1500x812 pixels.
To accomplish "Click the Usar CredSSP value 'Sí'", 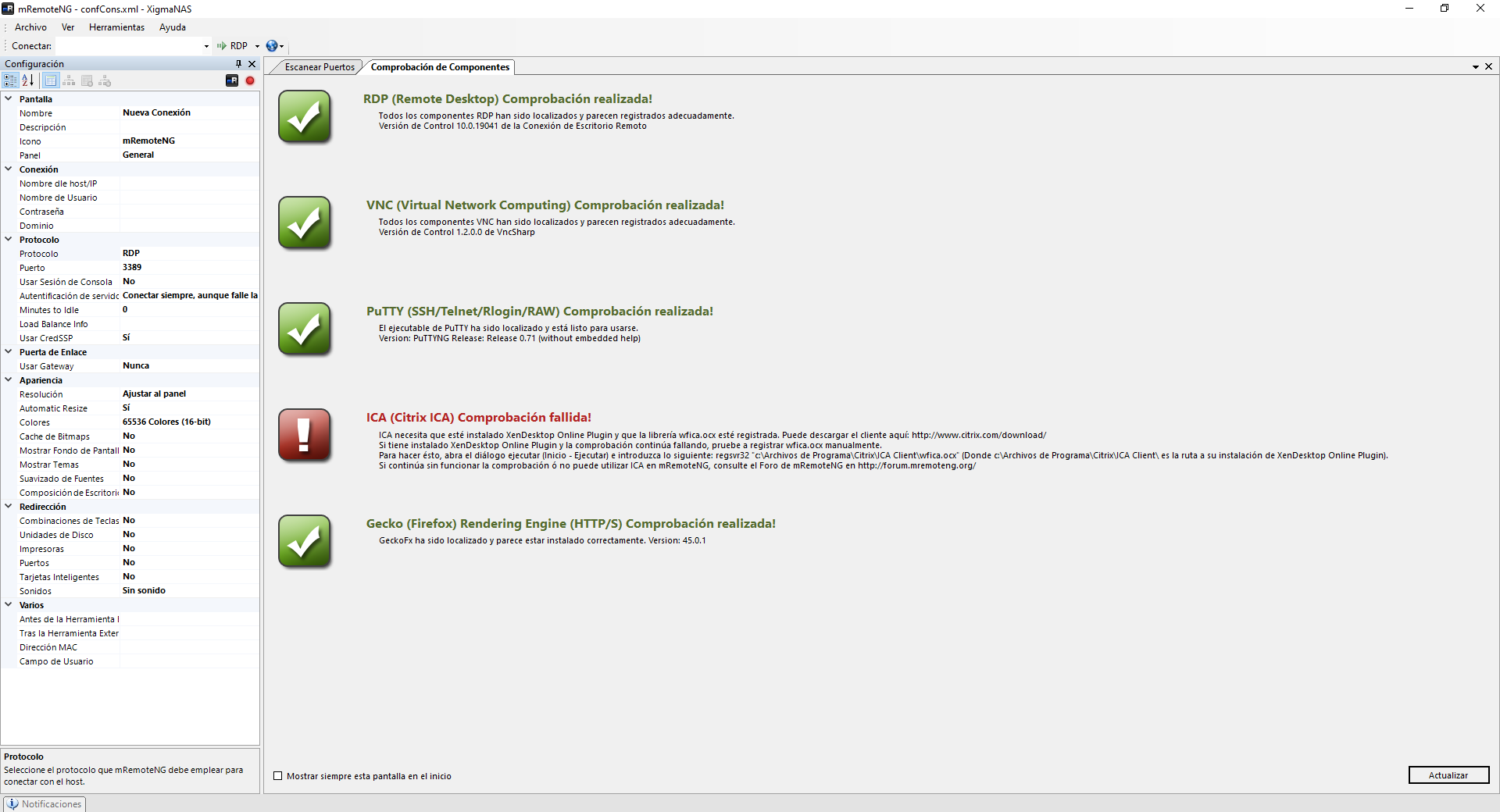I will coord(126,338).
